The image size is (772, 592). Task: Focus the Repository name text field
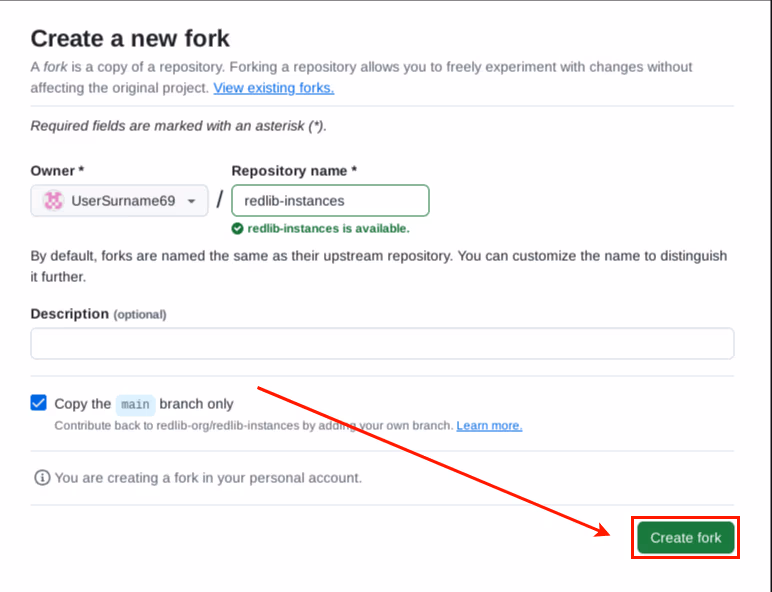pyautogui.click(x=330, y=201)
